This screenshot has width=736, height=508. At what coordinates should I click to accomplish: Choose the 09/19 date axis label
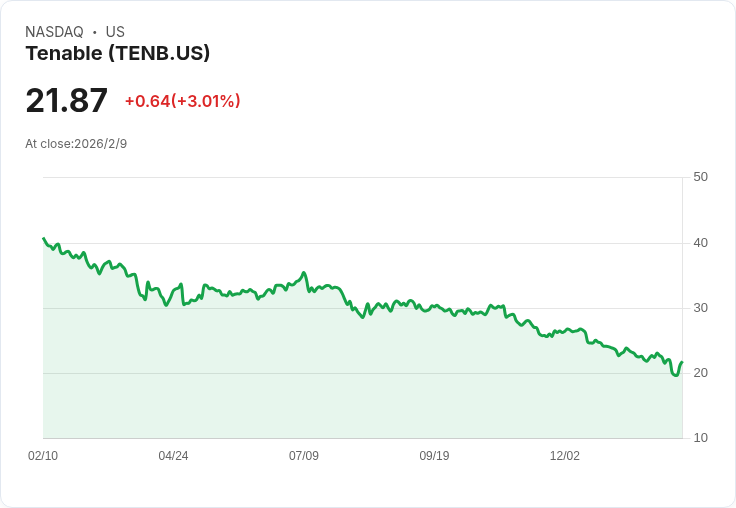[x=434, y=456]
